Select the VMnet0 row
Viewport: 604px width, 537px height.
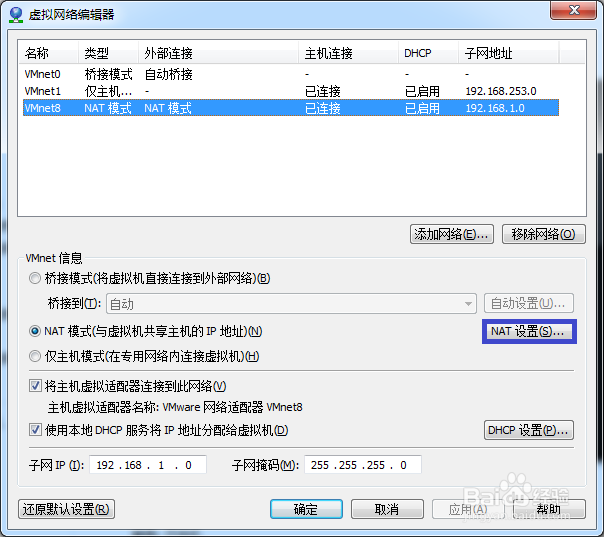pyautogui.click(x=291, y=74)
